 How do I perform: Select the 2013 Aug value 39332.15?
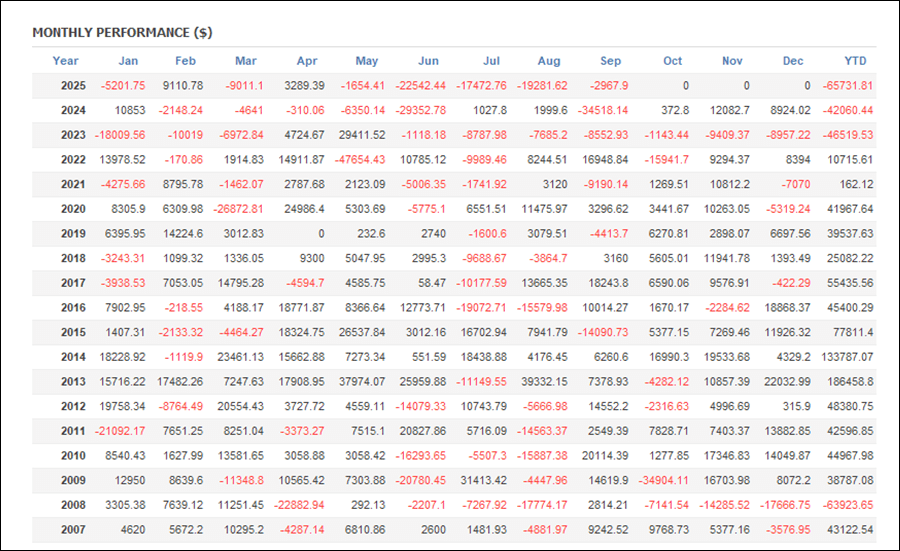[544, 381]
